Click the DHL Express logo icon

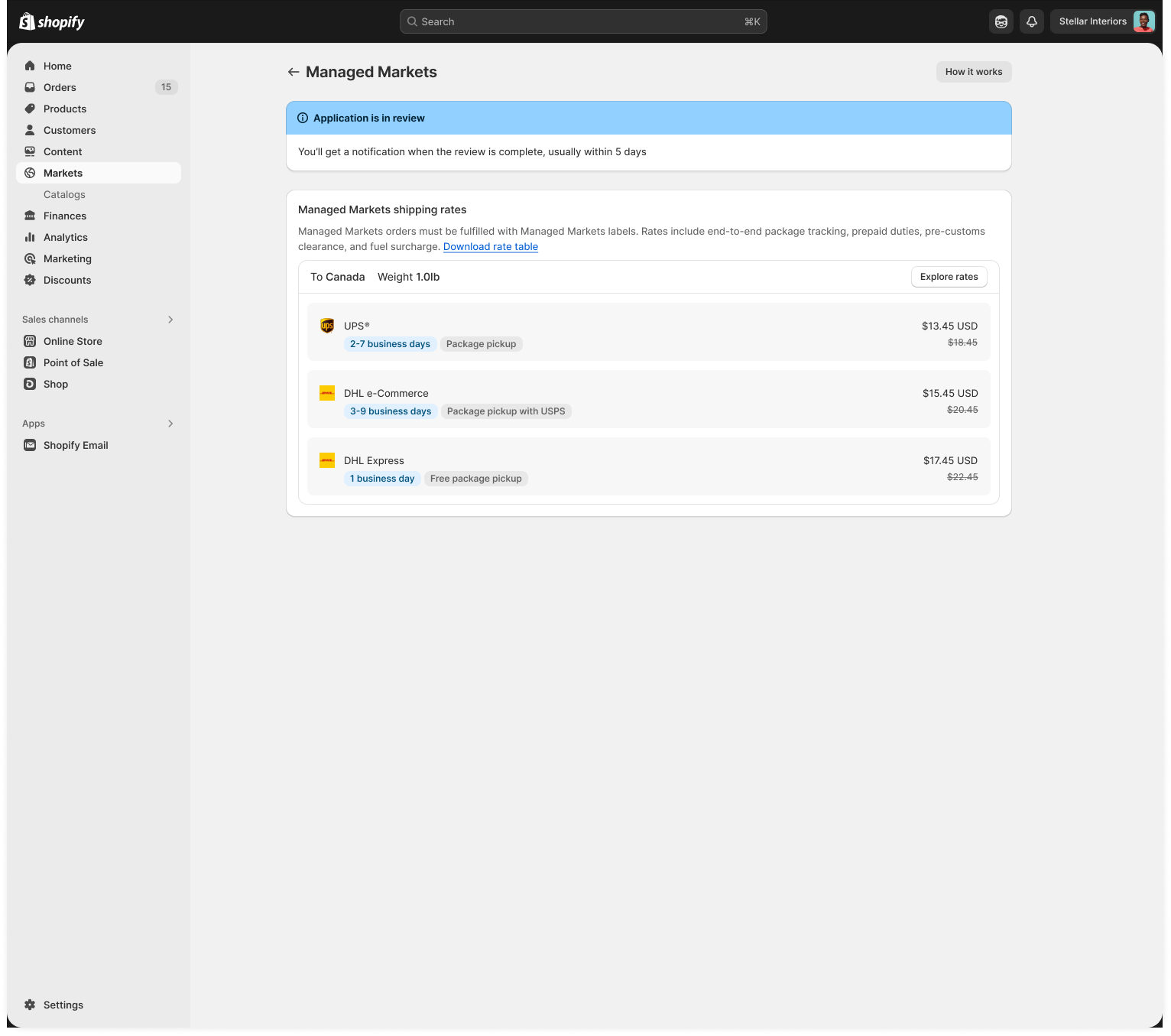click(x=327, y=460)
